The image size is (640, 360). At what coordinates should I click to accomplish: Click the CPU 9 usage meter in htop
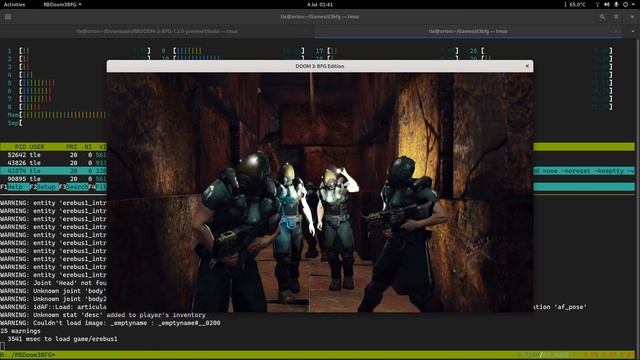[233, 51]
